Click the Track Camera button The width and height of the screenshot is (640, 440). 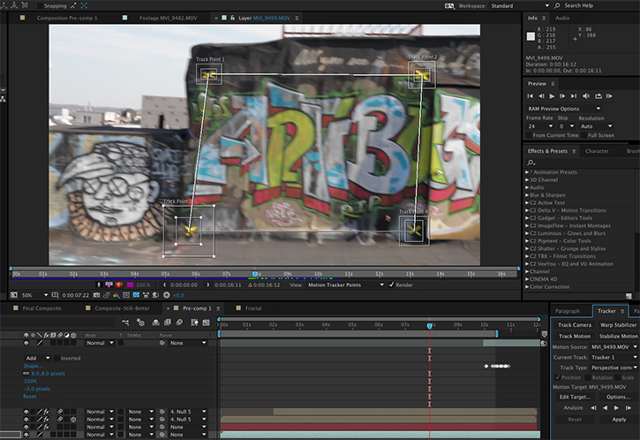(575, 325)
